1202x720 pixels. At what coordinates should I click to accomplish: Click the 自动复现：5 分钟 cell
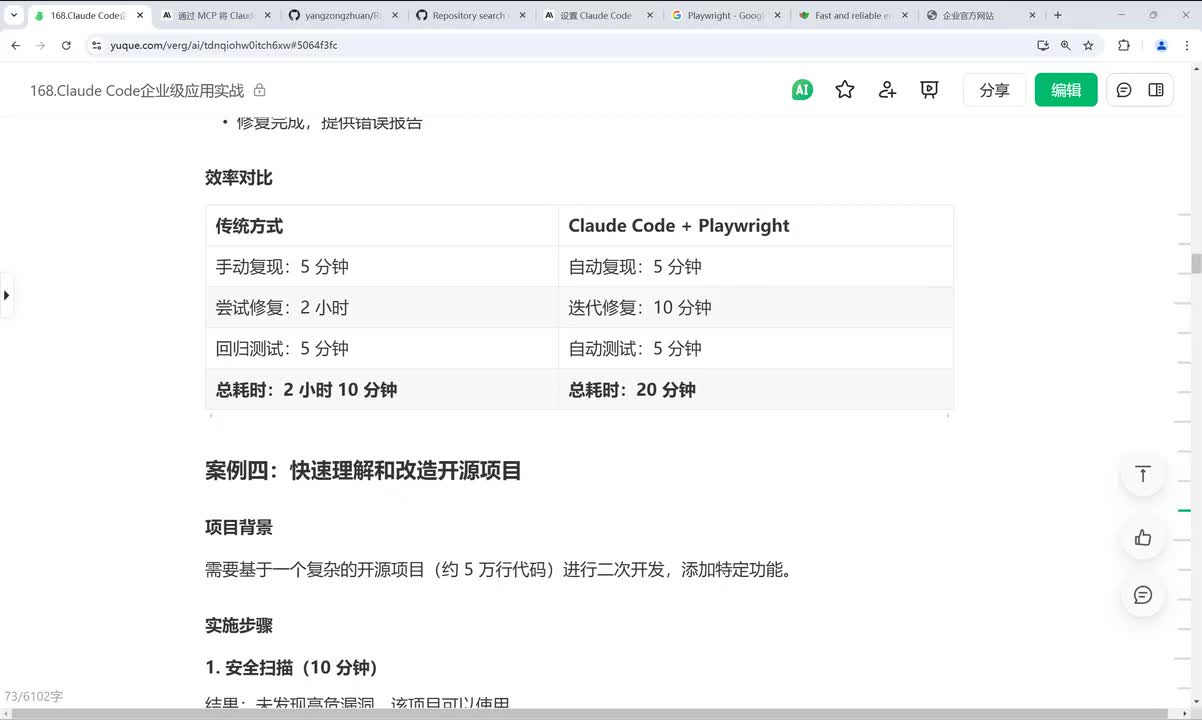pos(756,267)
